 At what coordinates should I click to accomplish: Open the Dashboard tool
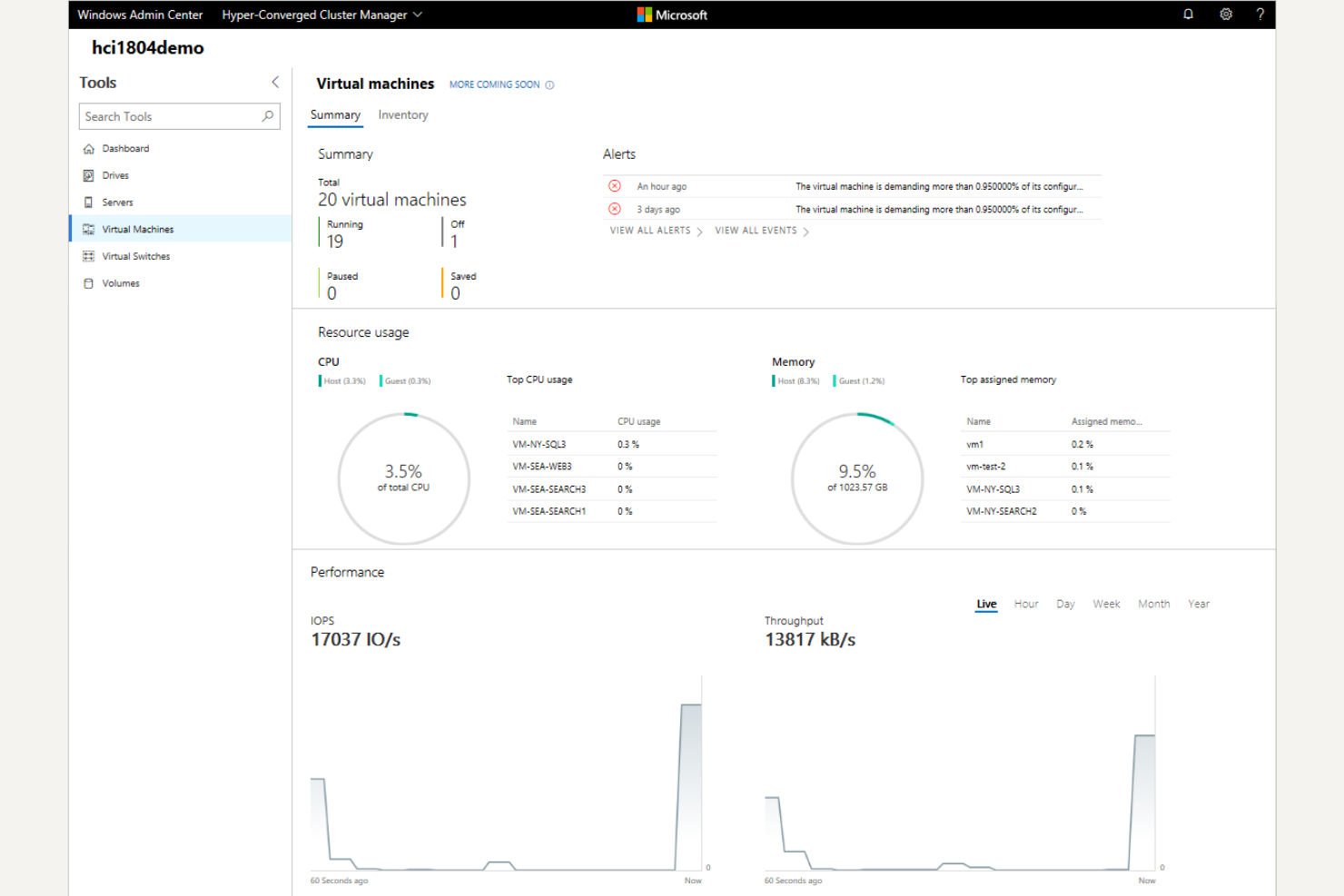point(125,148)
